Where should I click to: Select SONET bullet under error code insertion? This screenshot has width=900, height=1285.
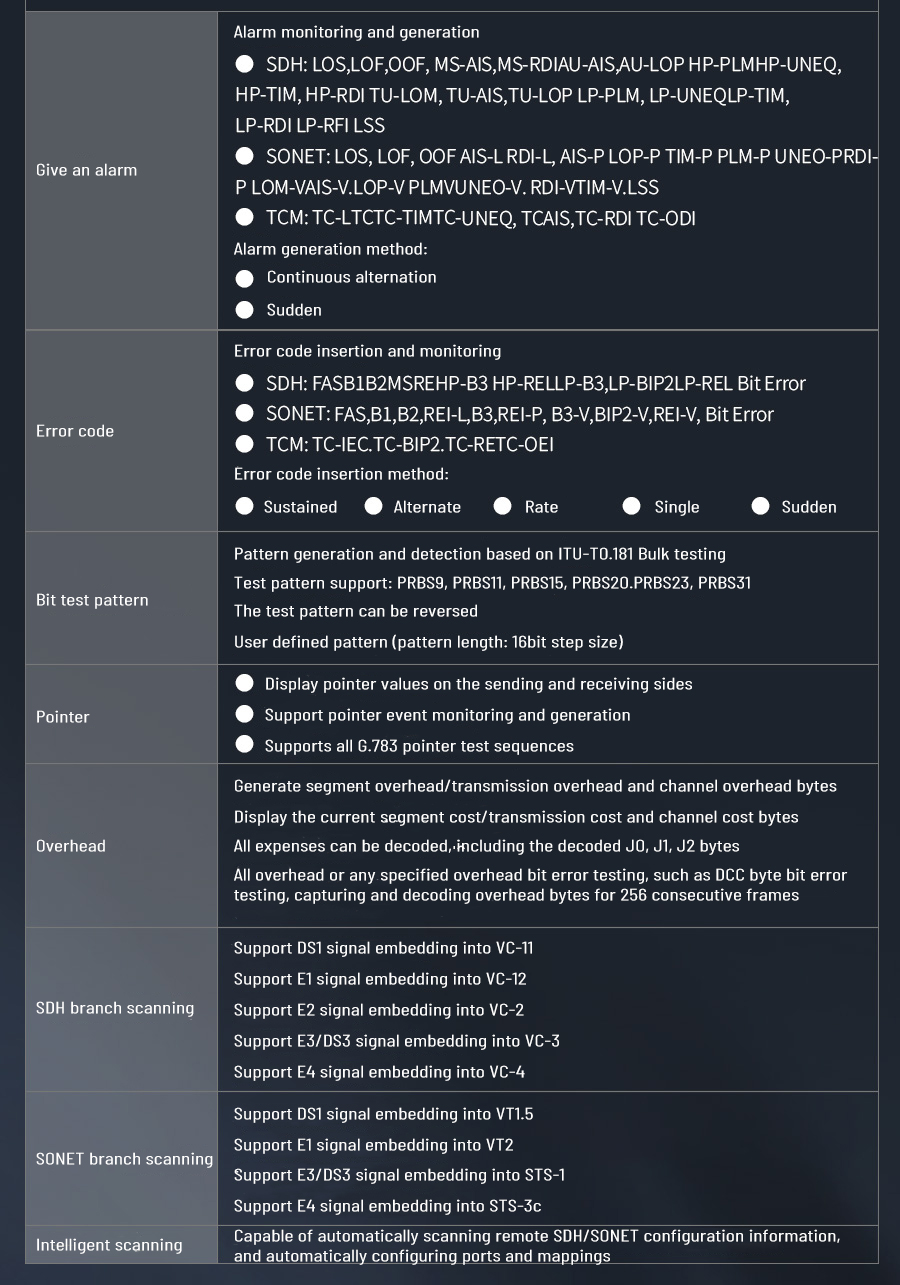(x=244, y=413)
